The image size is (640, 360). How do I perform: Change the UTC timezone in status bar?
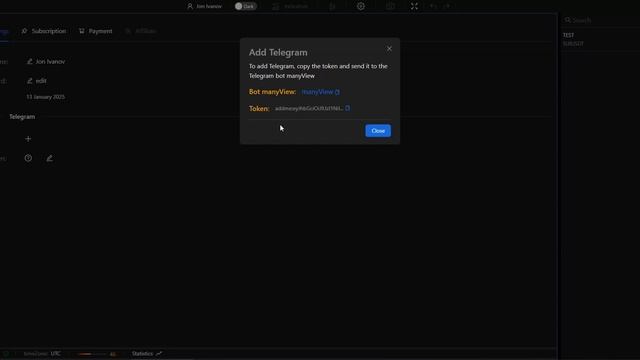(x=56, y=353)
